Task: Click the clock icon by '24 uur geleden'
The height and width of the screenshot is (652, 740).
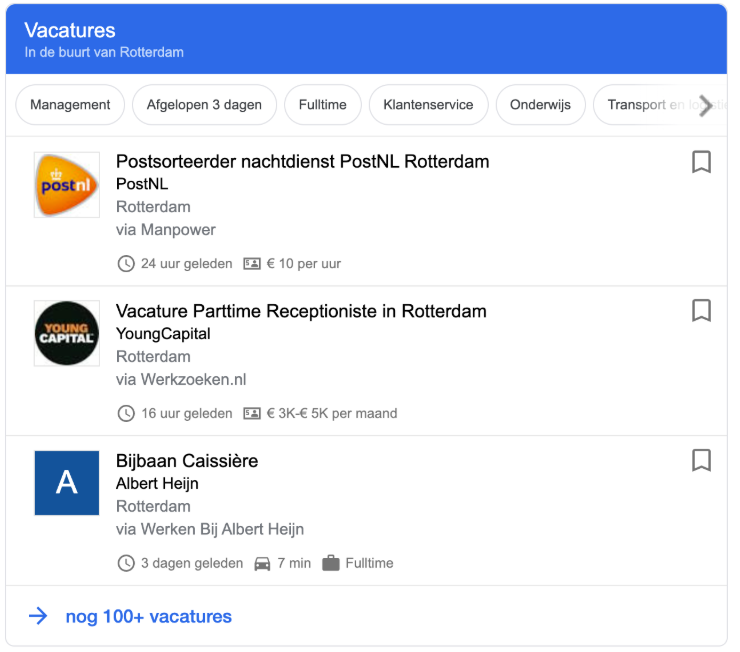Action: click(x=126, y=264)
